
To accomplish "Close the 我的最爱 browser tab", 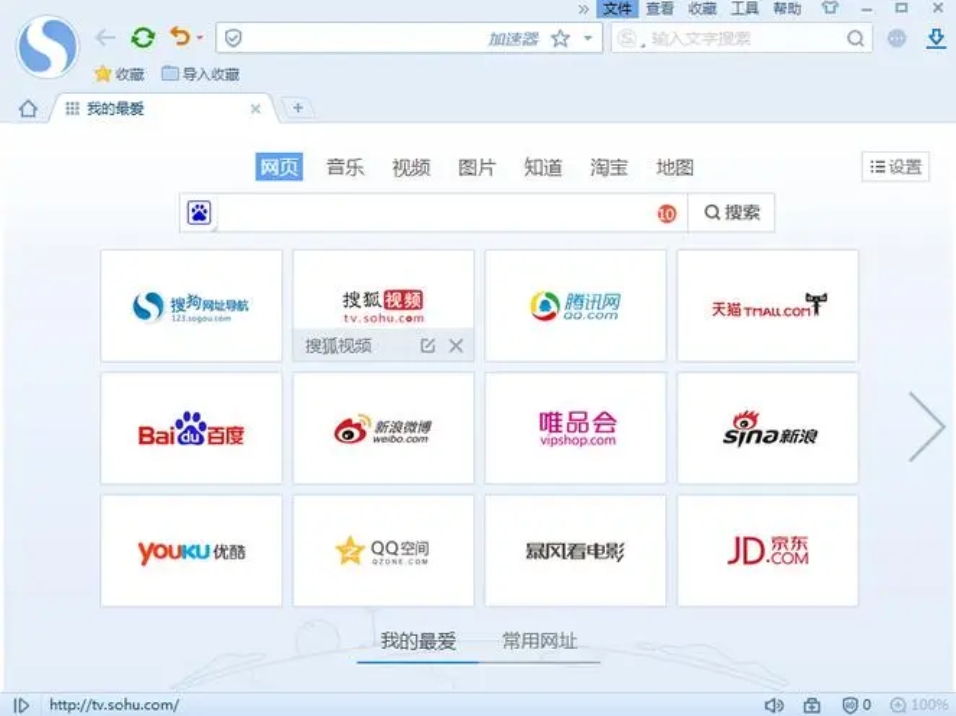I will click(255, 109).
